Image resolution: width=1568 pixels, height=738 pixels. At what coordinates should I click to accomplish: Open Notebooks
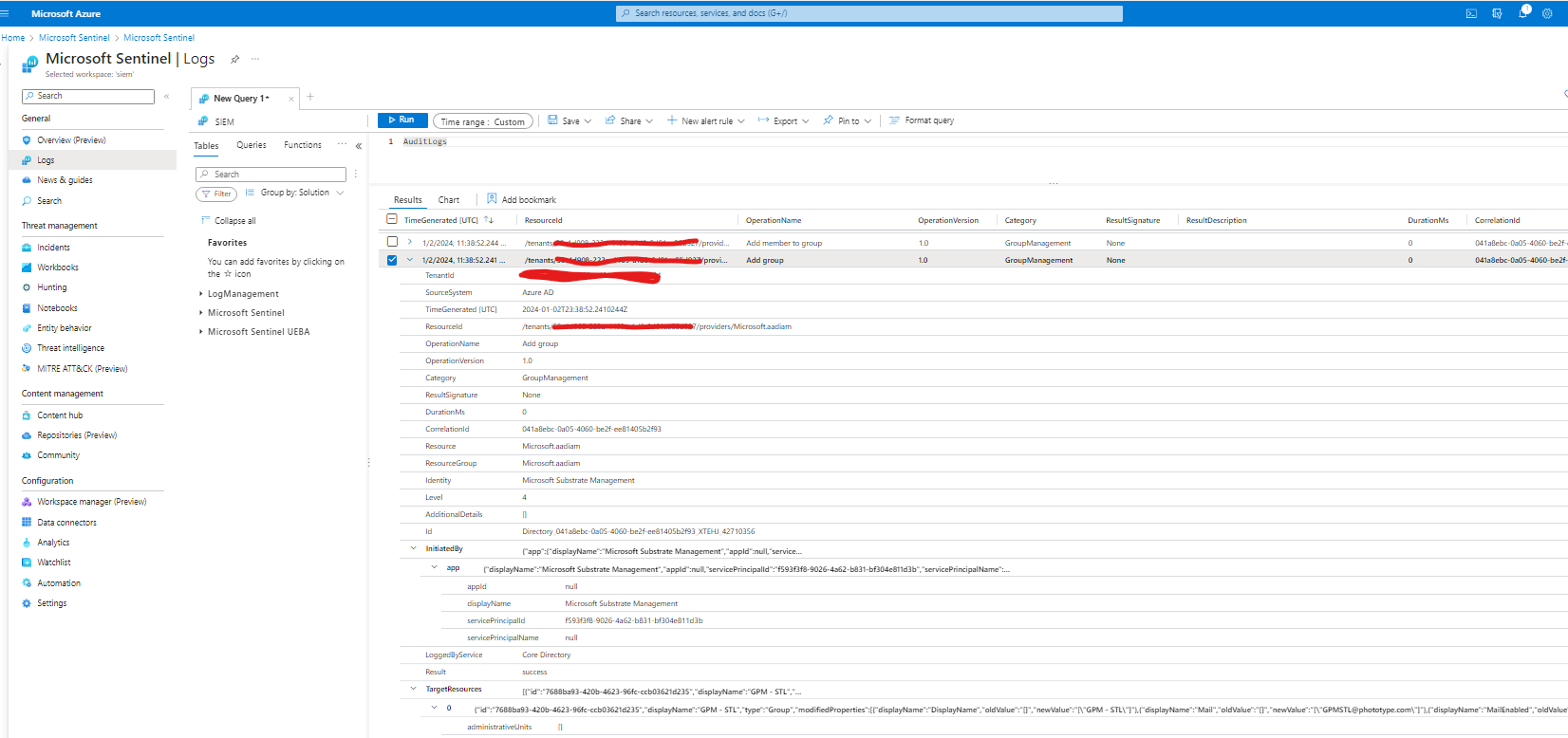coord(57,308)
